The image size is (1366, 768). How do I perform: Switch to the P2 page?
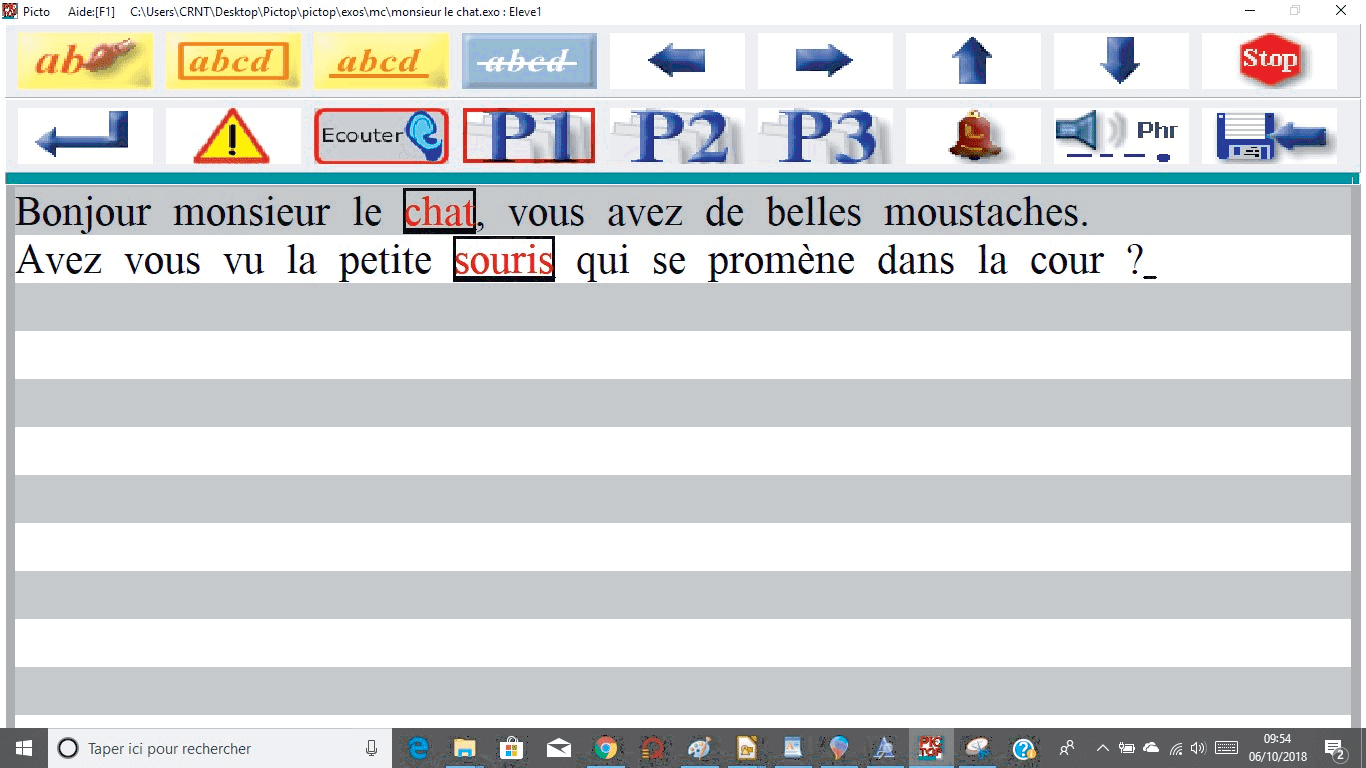[x=677, y=136]
